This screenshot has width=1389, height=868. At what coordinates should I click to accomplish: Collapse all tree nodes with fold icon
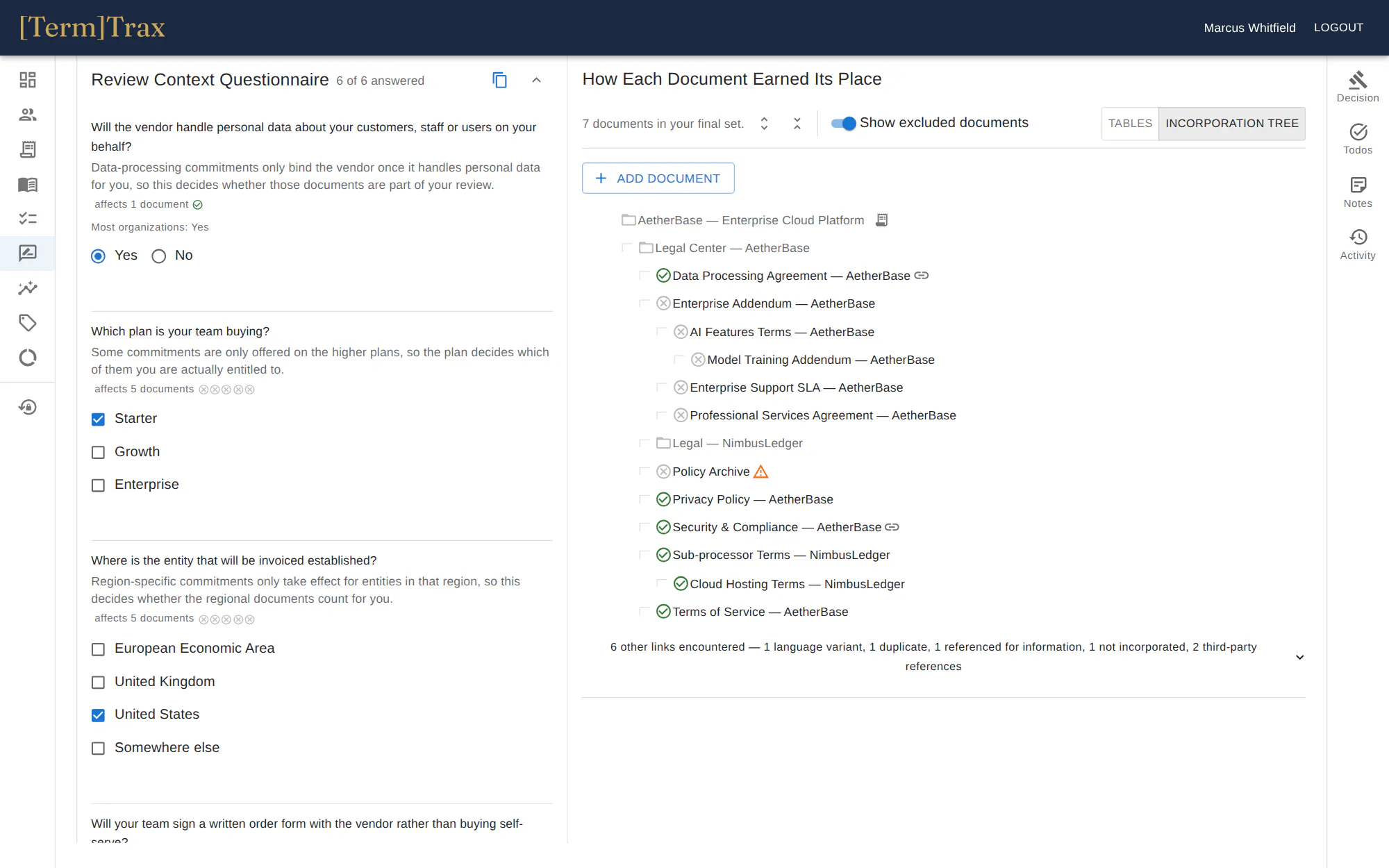tap(797, 124)
